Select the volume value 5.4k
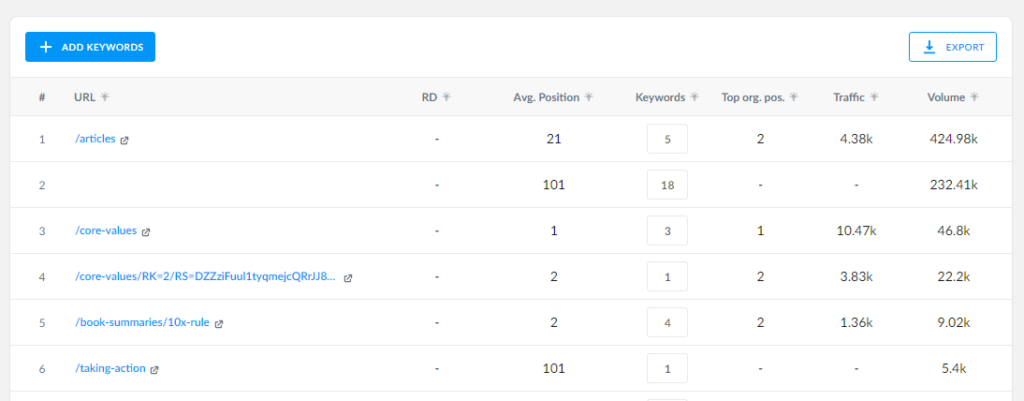This screenshot has width=1024, height=401. (x=953, y=368)
